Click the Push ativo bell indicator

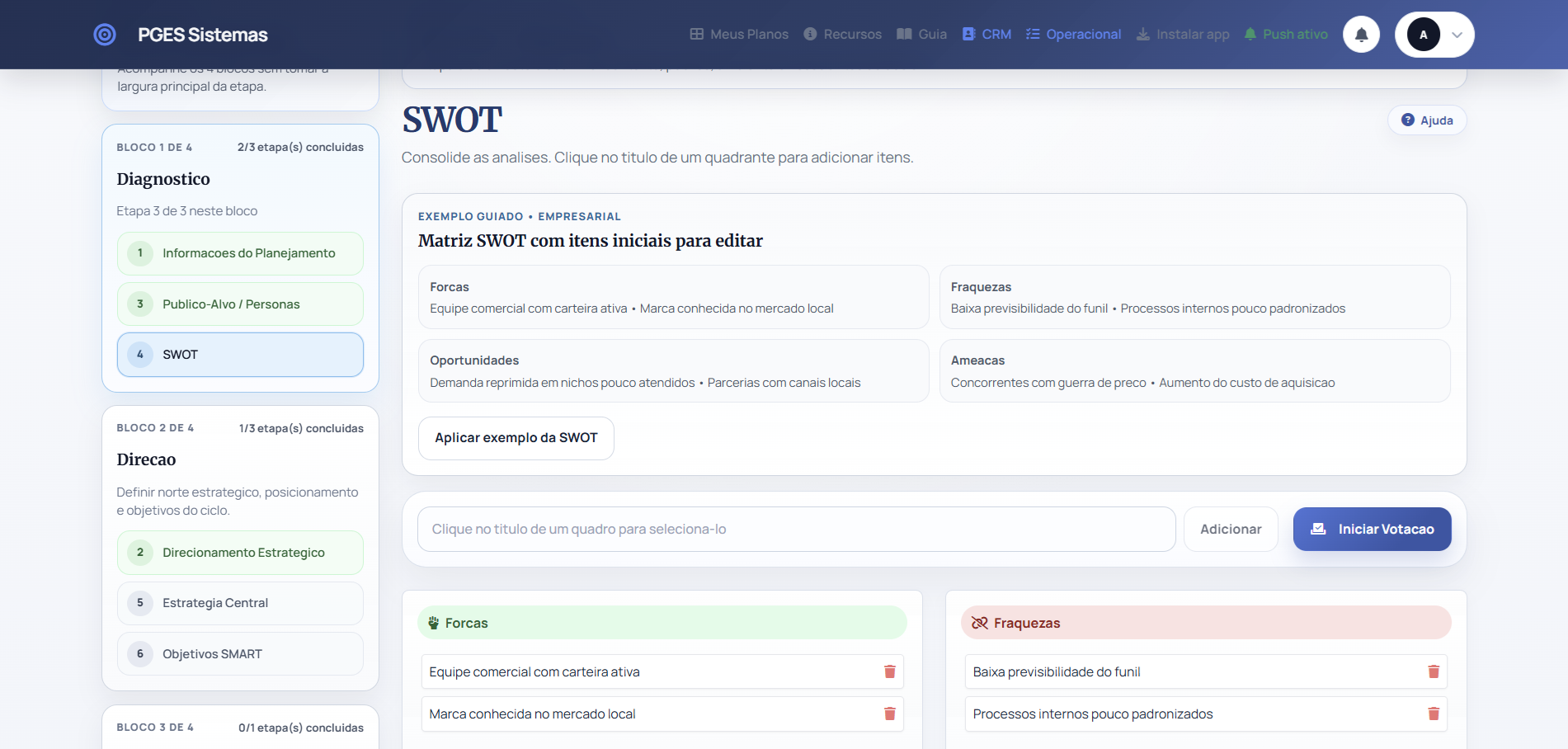(1250, 34)
